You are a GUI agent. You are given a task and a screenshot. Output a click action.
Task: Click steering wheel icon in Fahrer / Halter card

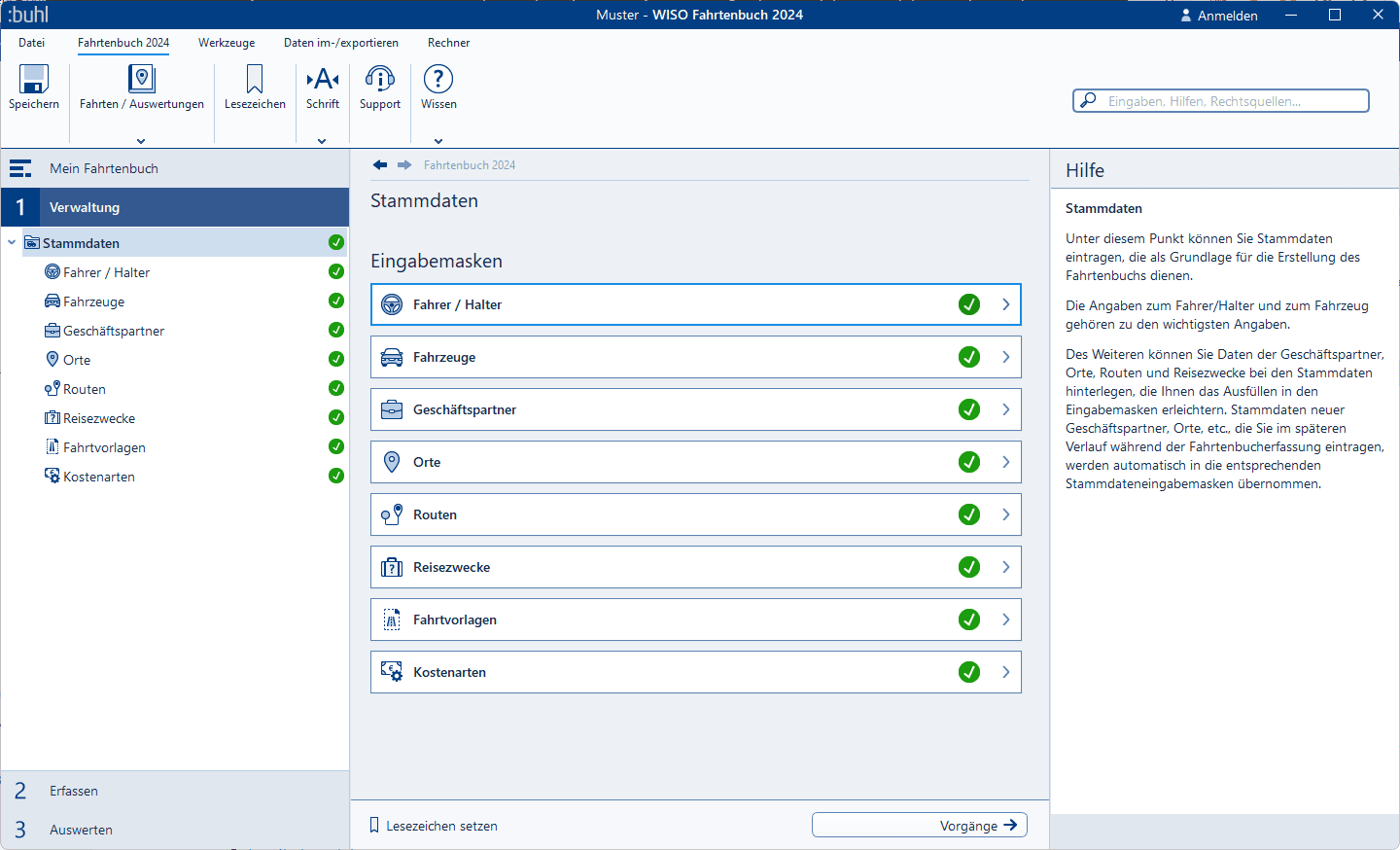[x=392, y=304]
